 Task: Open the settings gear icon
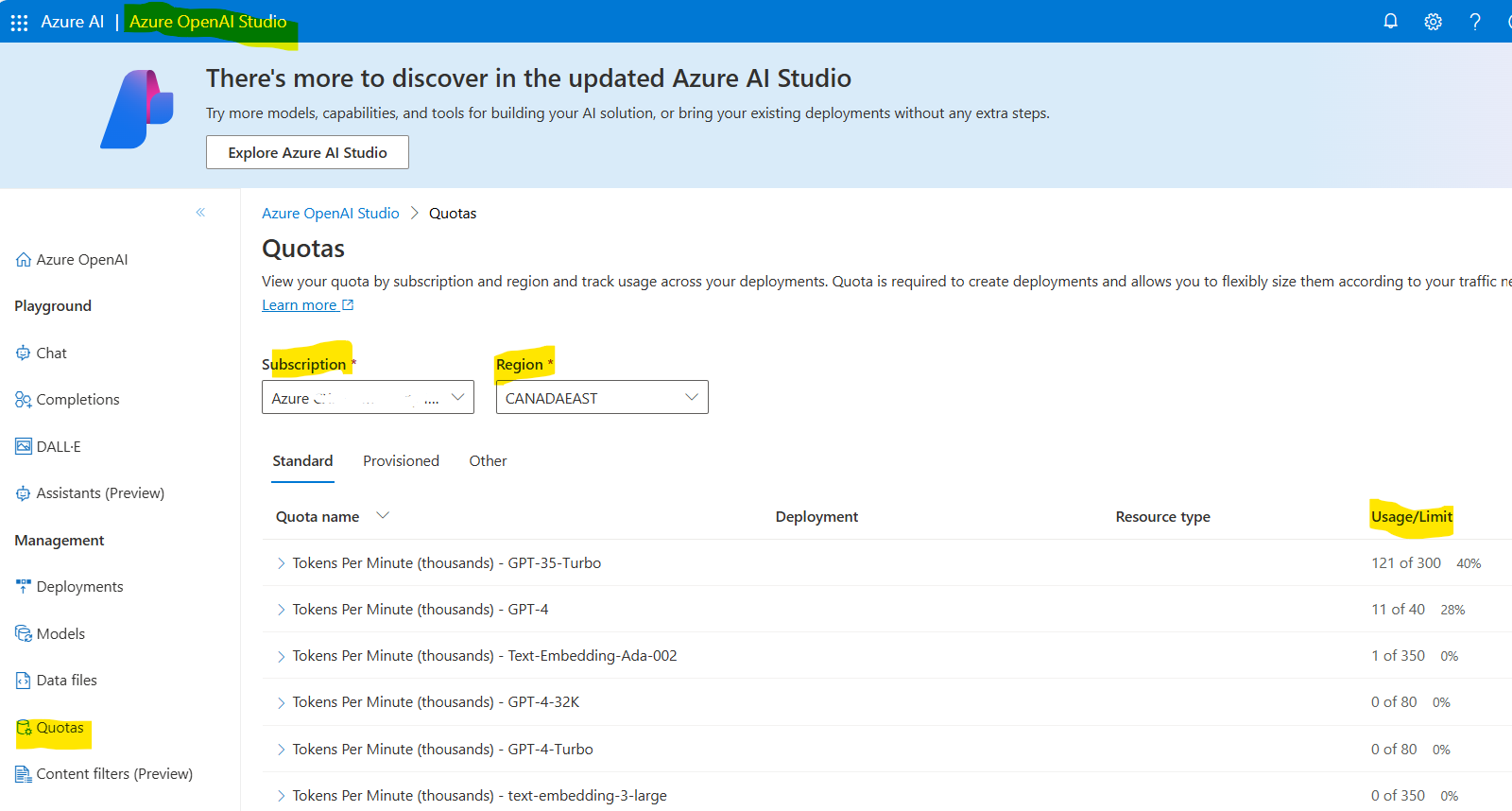(x=1433, y=21)
